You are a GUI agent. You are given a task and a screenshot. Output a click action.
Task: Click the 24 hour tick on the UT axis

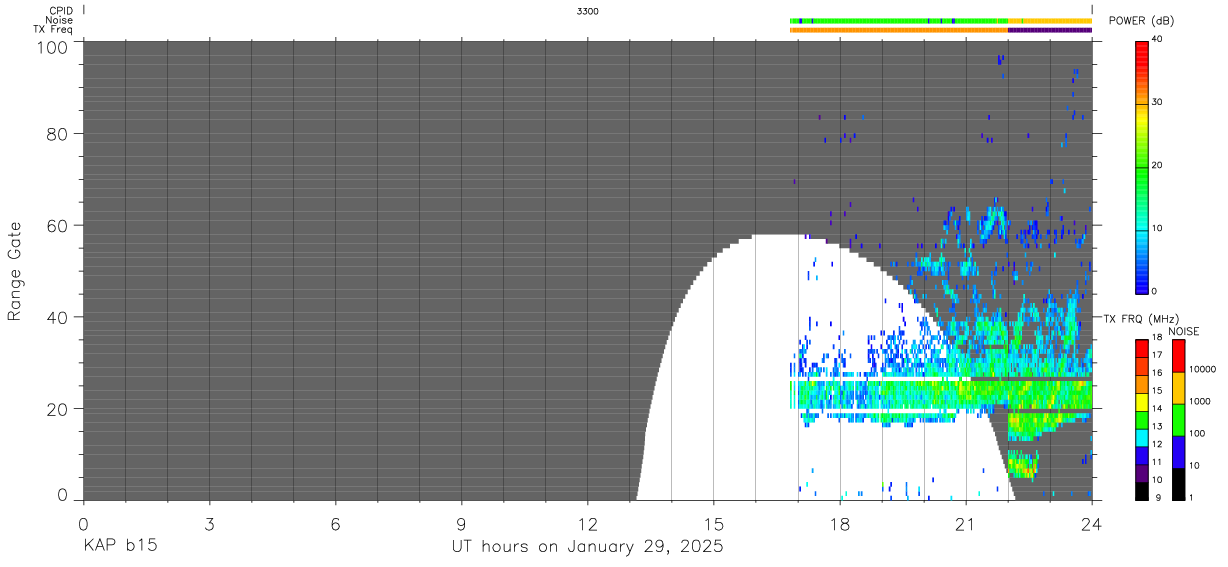point(1091,524)
